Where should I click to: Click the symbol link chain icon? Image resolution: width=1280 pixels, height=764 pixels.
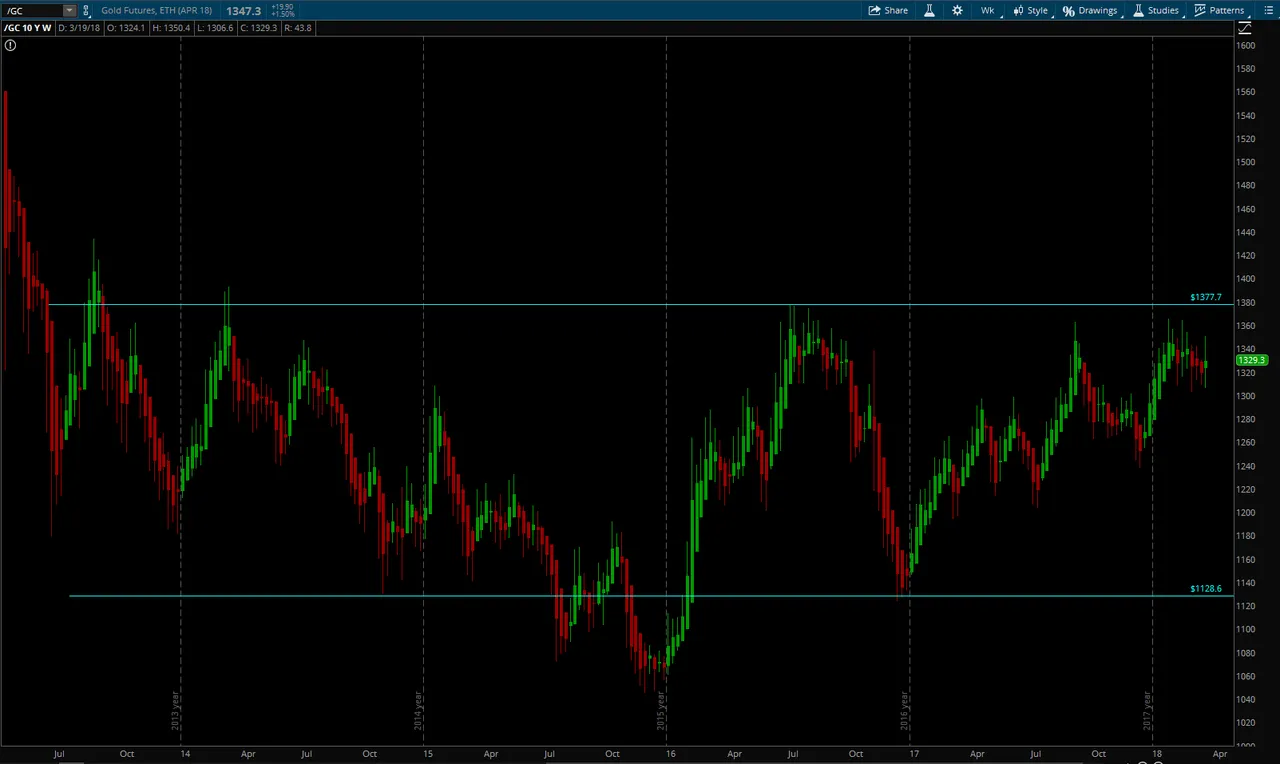(85, 10)
